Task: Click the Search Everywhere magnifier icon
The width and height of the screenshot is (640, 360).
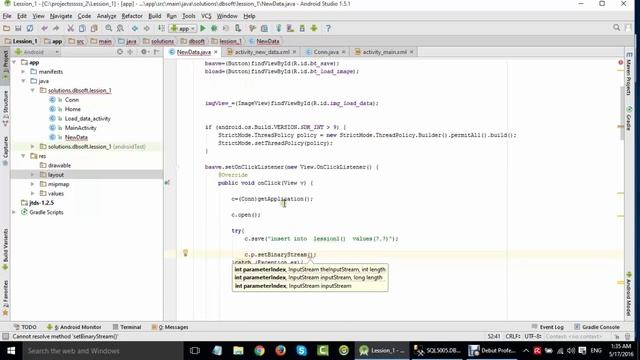Action: (x=616, y=28)
